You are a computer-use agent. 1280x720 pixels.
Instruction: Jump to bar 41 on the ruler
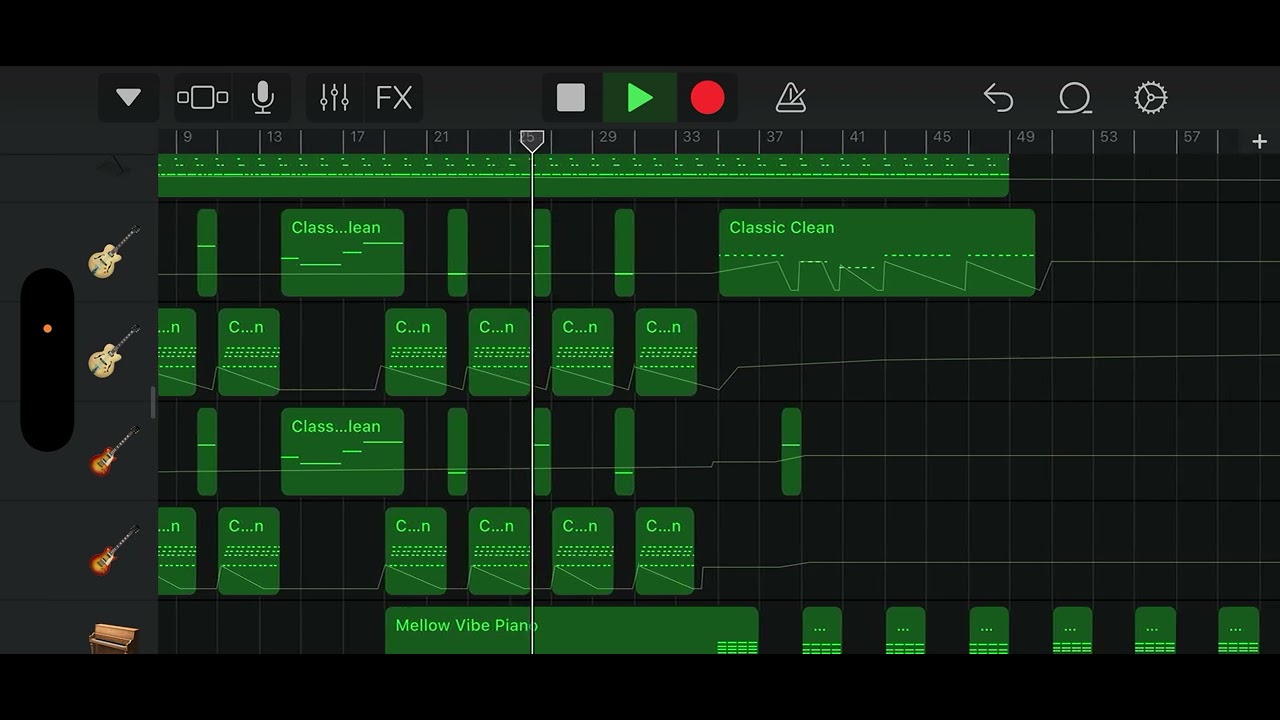coord(858,137)
